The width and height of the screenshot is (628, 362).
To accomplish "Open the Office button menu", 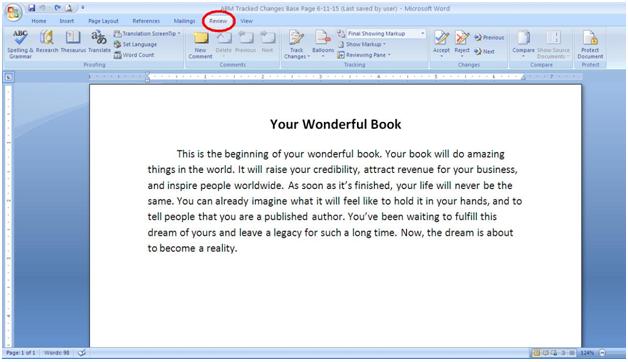I will 13,12.
